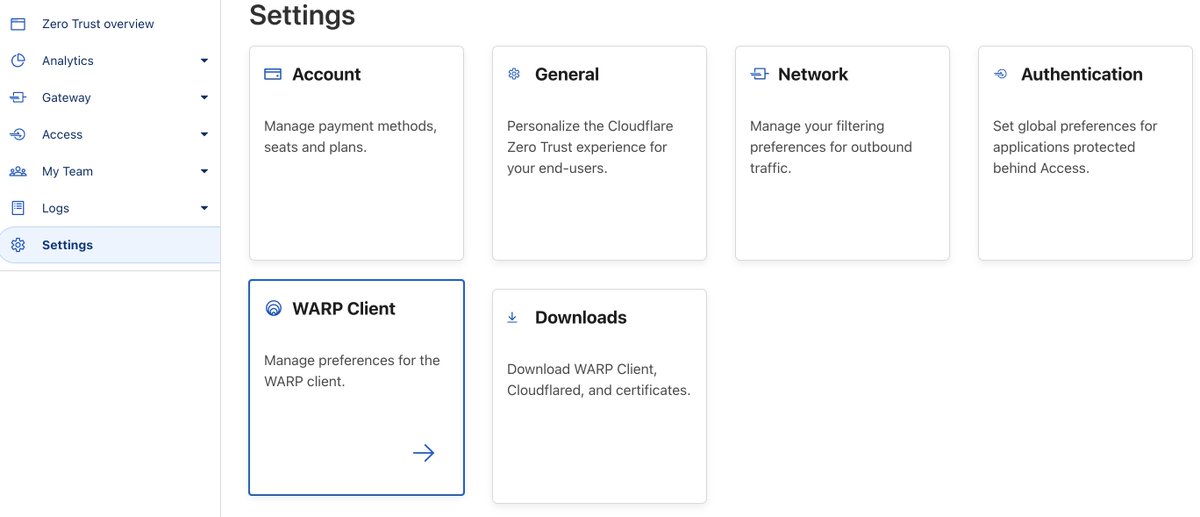Click the Analytics clock-chart icon in sidebar

coord(18,61)
